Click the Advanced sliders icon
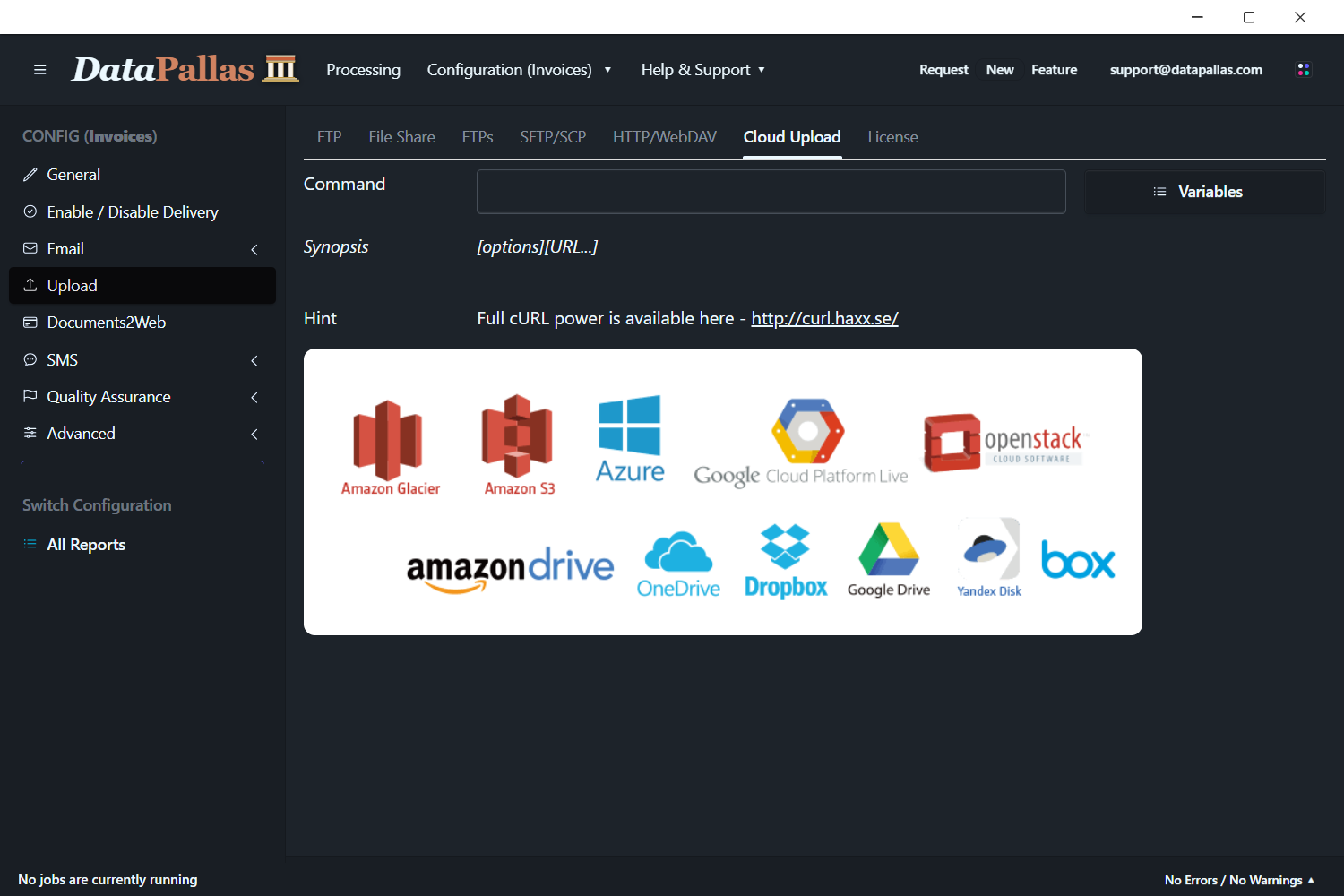The height and width of the screenshot is (896, 1344). pos(30,433)
